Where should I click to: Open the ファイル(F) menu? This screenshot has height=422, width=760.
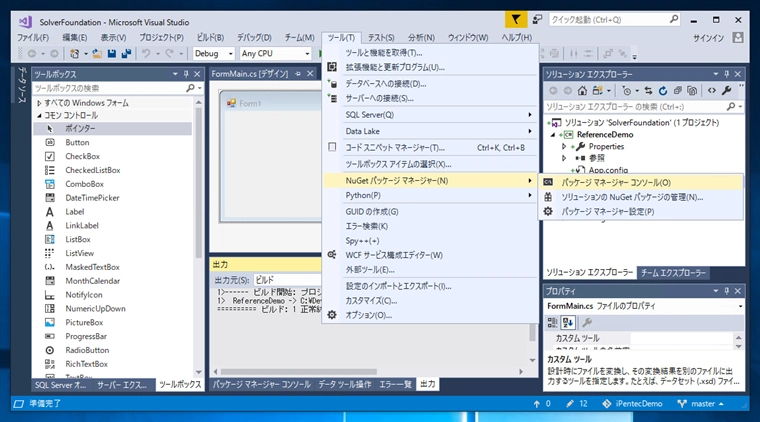tap(33, 37)
